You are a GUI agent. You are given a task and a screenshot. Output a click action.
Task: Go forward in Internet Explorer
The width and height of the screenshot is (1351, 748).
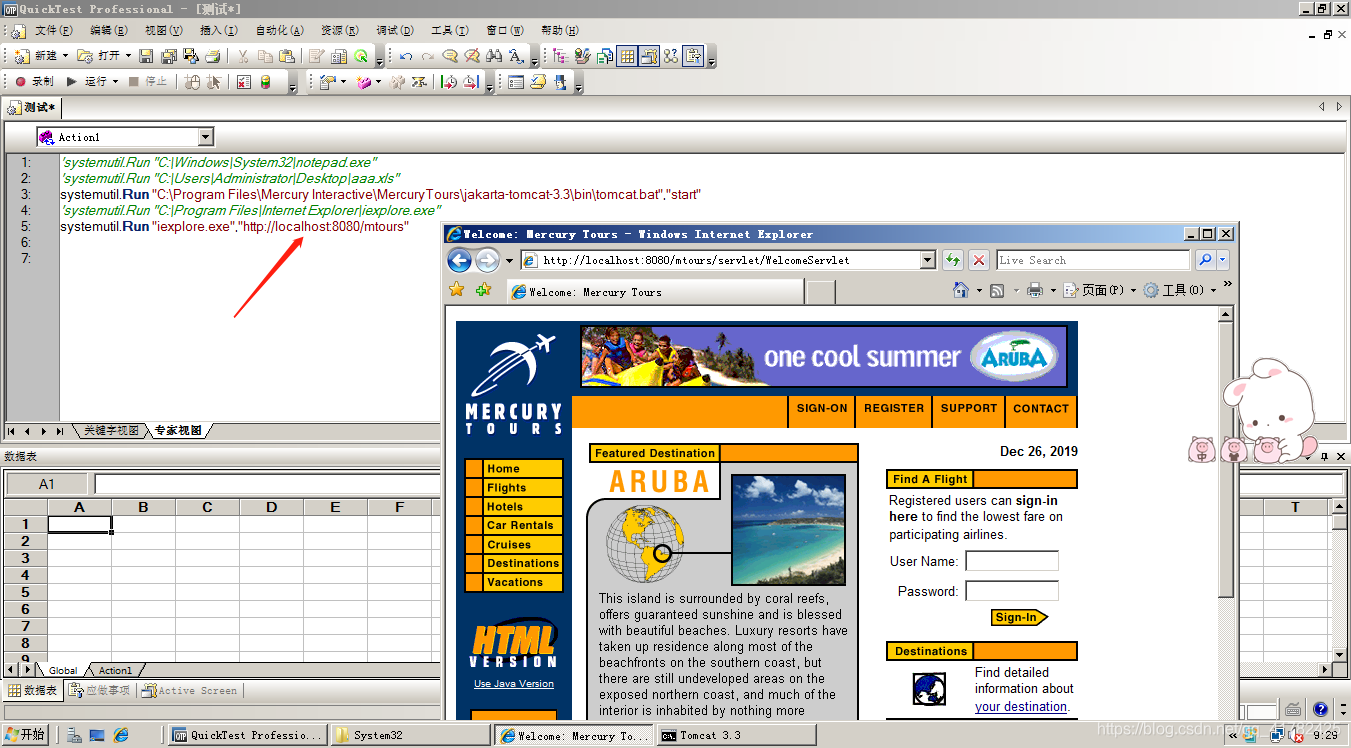click(x=487, y=261)
